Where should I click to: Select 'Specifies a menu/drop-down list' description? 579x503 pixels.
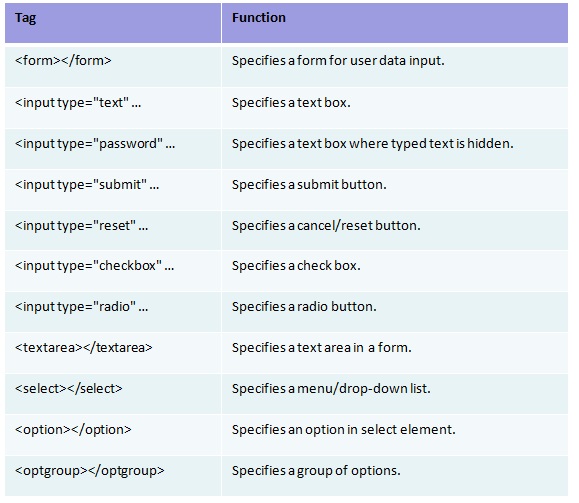tap(331, 389)
